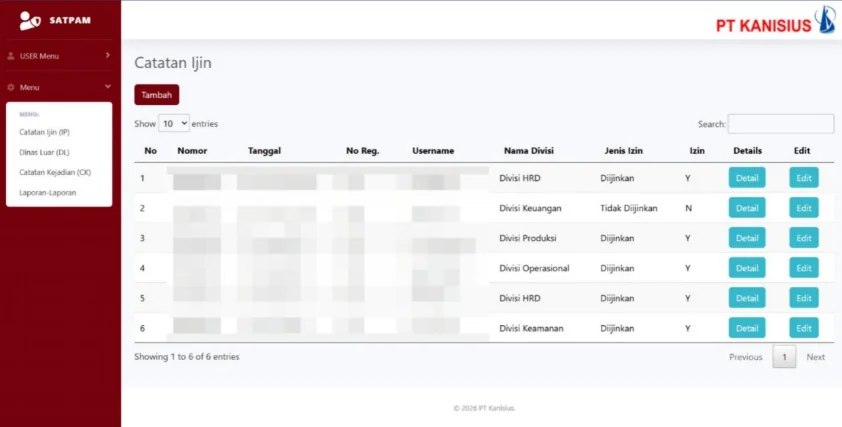Click the PT KANISIUS company logo
The width and height of the screenshot is (842, 427).
(x=775, y=20)
